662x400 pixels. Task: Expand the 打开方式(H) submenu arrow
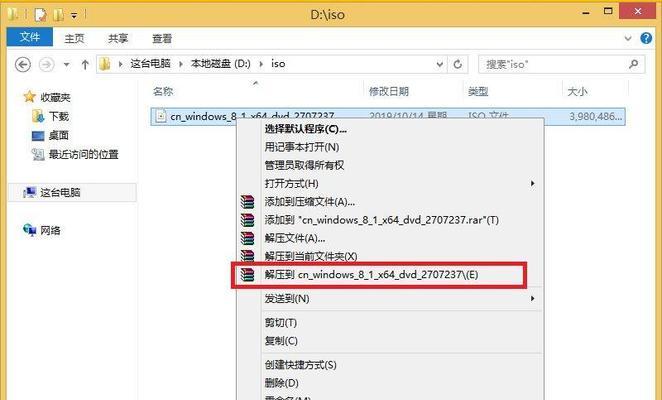coord(533,183)
